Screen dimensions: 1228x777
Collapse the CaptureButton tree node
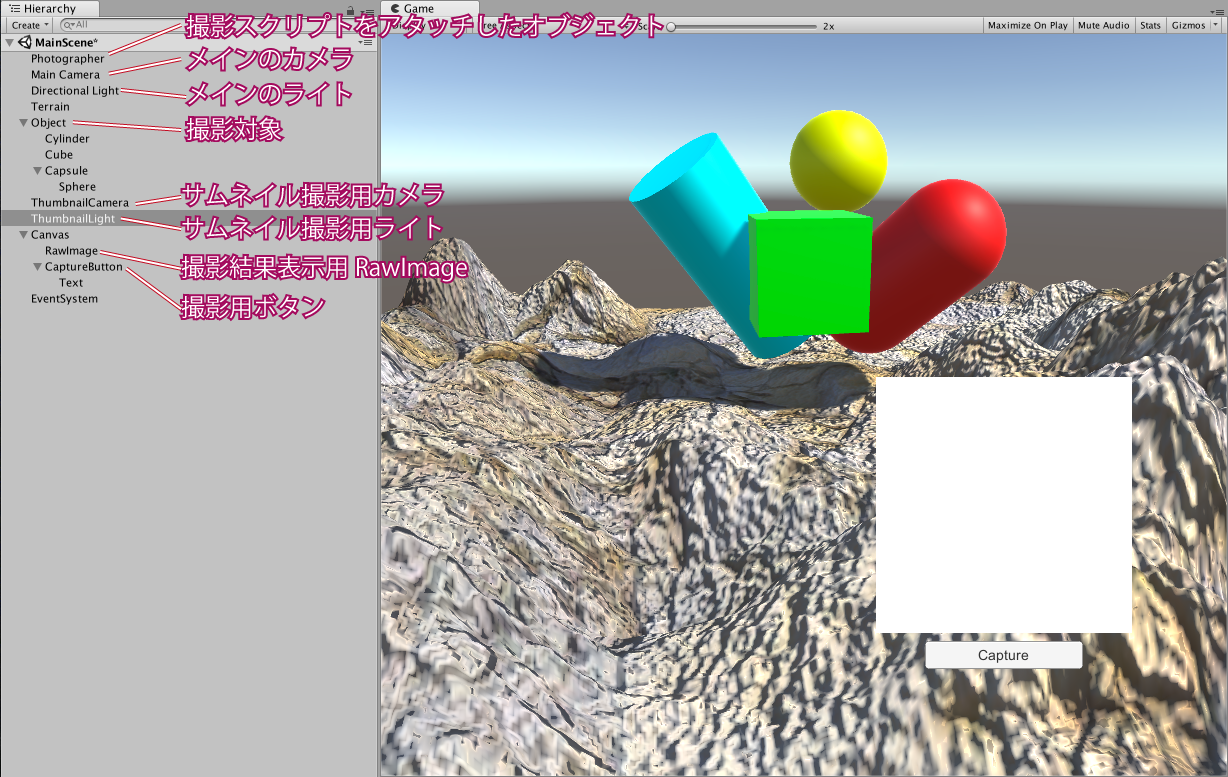tap(37, 267)
